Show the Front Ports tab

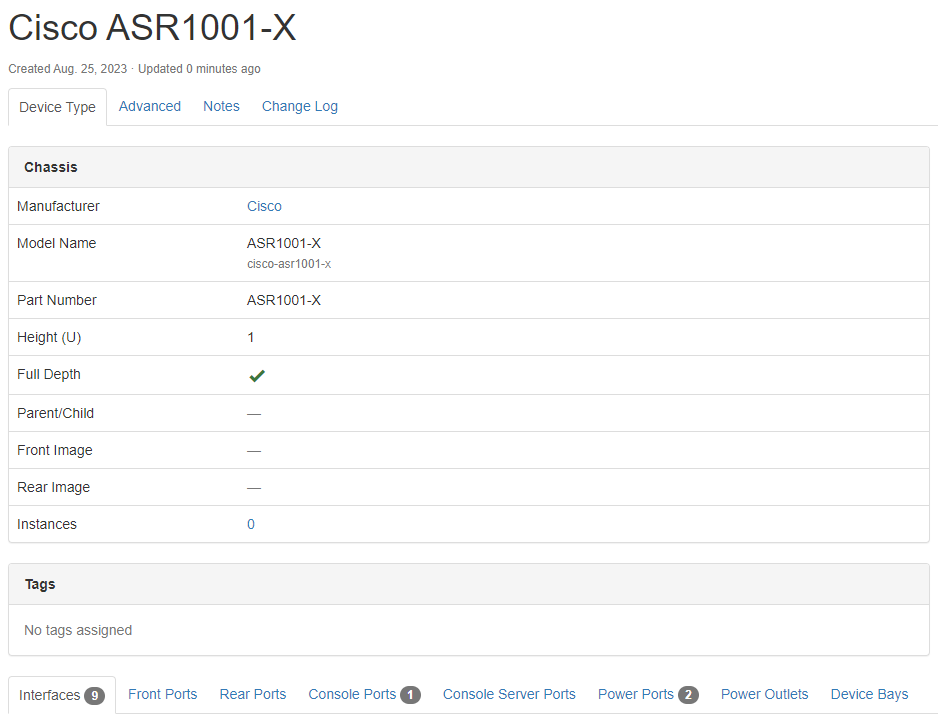tap(162, 694)
